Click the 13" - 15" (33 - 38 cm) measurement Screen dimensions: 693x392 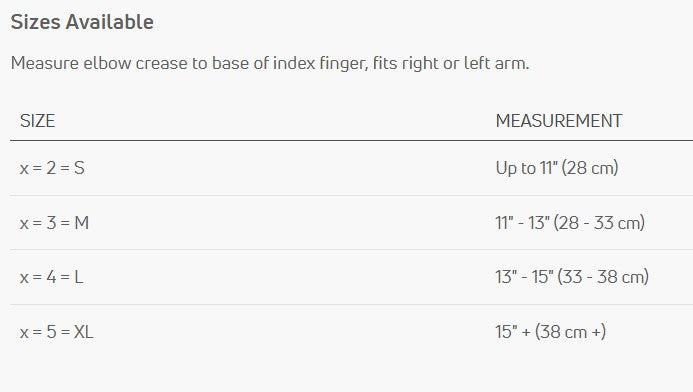tap(572, 277)
